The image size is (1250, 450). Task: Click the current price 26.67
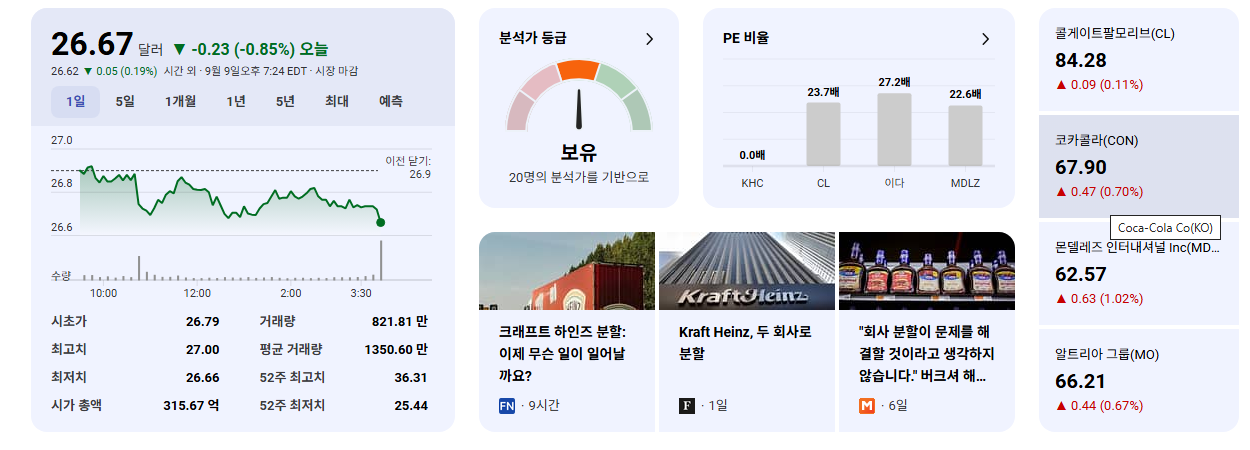(x=92, y=44)
